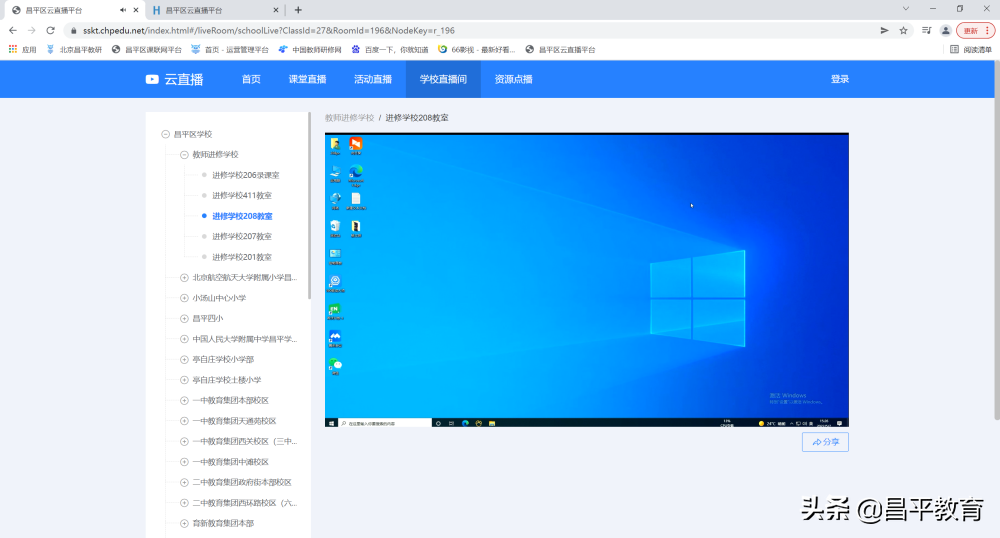Image resolution: width=1000 pixels, height=538 pixels.
Task: Select 进修学校201教室 in the tree
Action: click(x=242, y=257)
